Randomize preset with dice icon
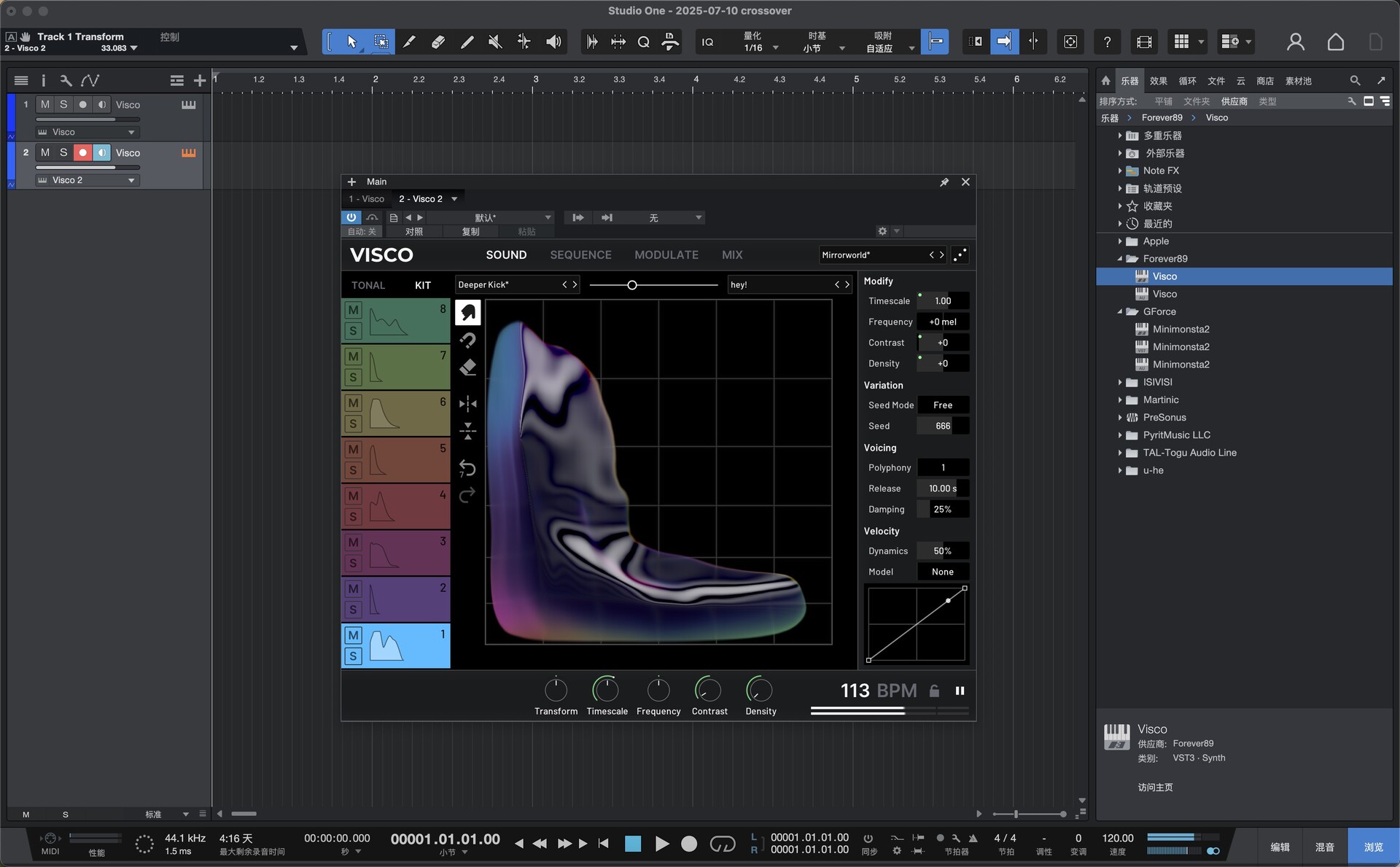The height and width of the screenshot is (867, 1400). coord(960,254)
